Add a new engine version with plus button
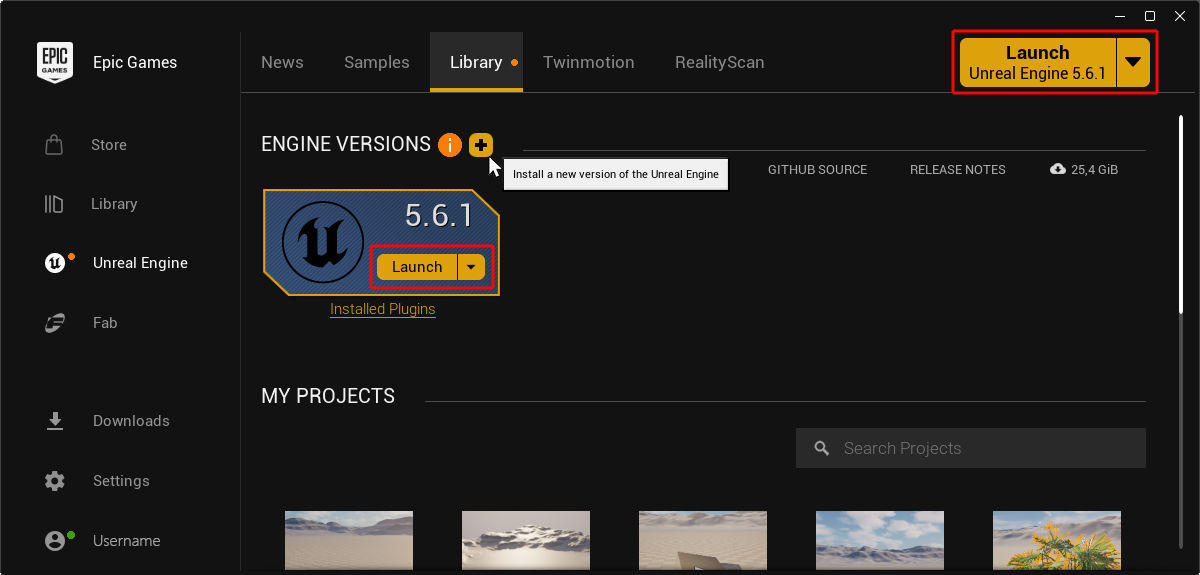Screen dimensions: 1200x575 [481, 145]
